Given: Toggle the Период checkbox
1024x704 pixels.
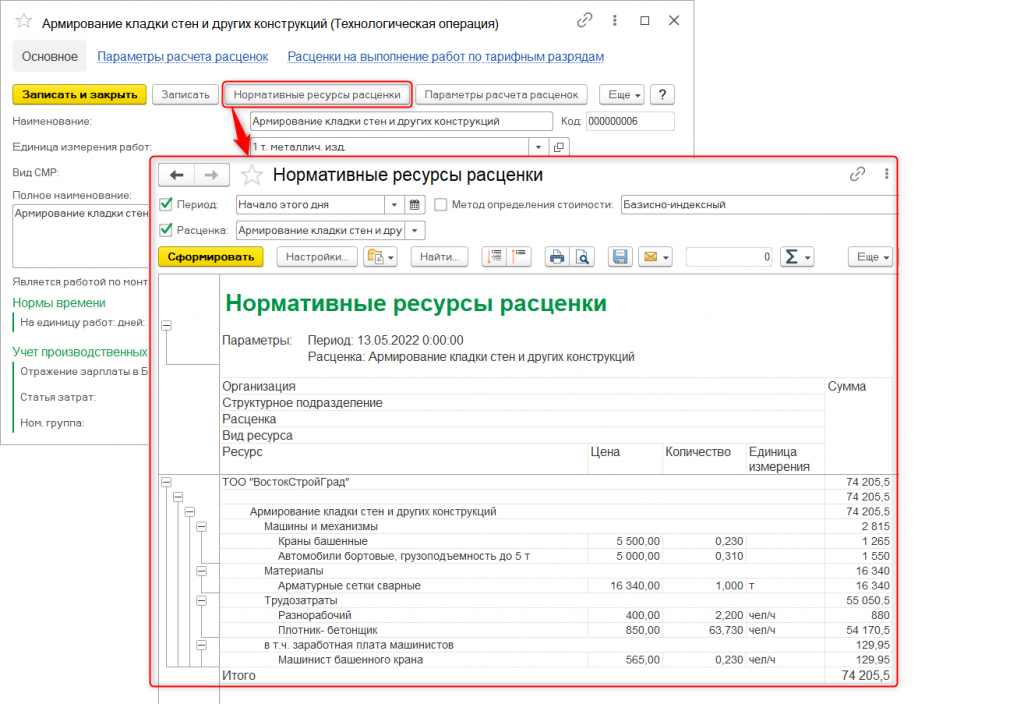Looking at the screenshot, I should click(x=167, y=204).
